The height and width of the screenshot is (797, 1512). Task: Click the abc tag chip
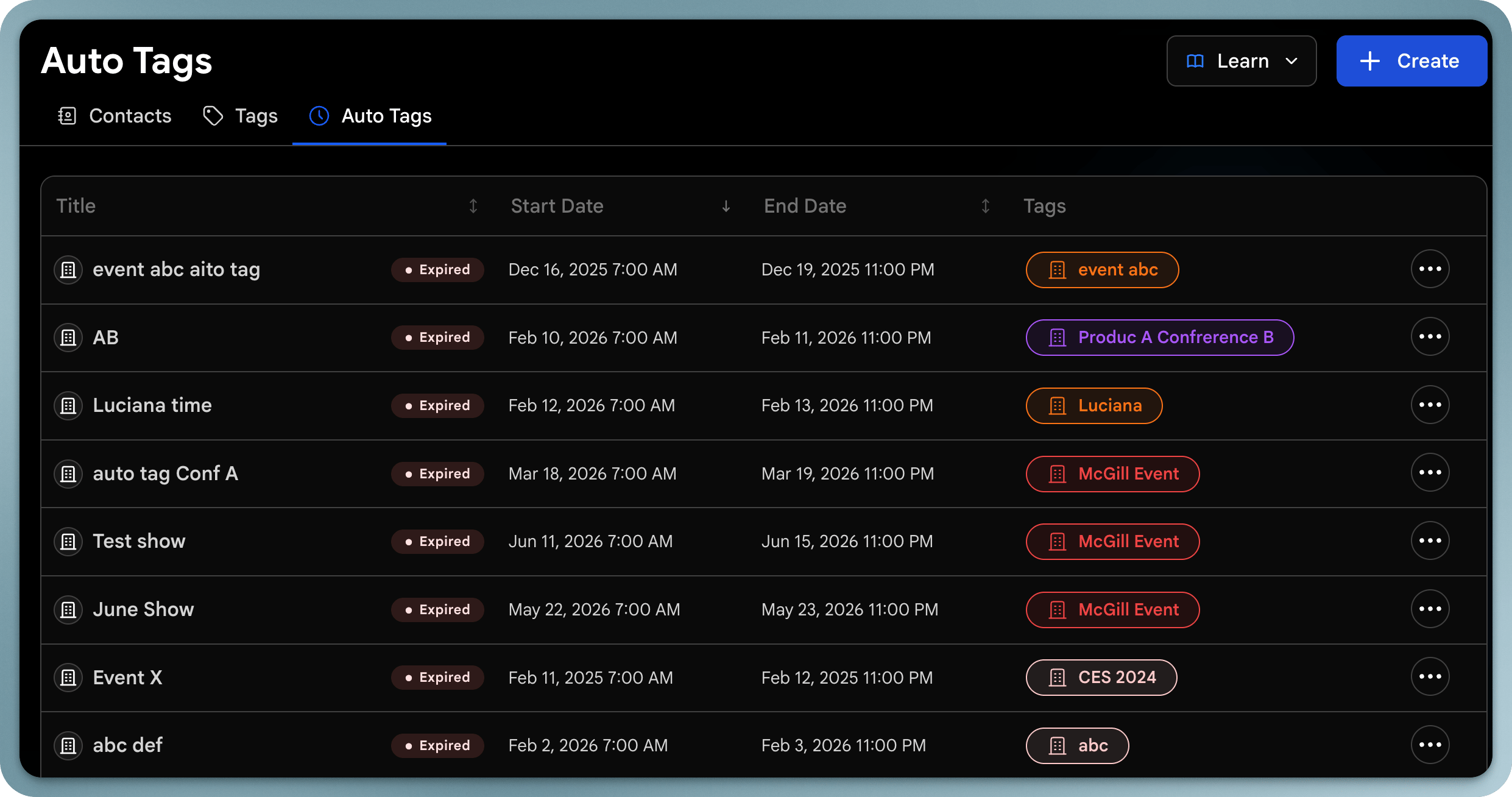click(1077, 745)
